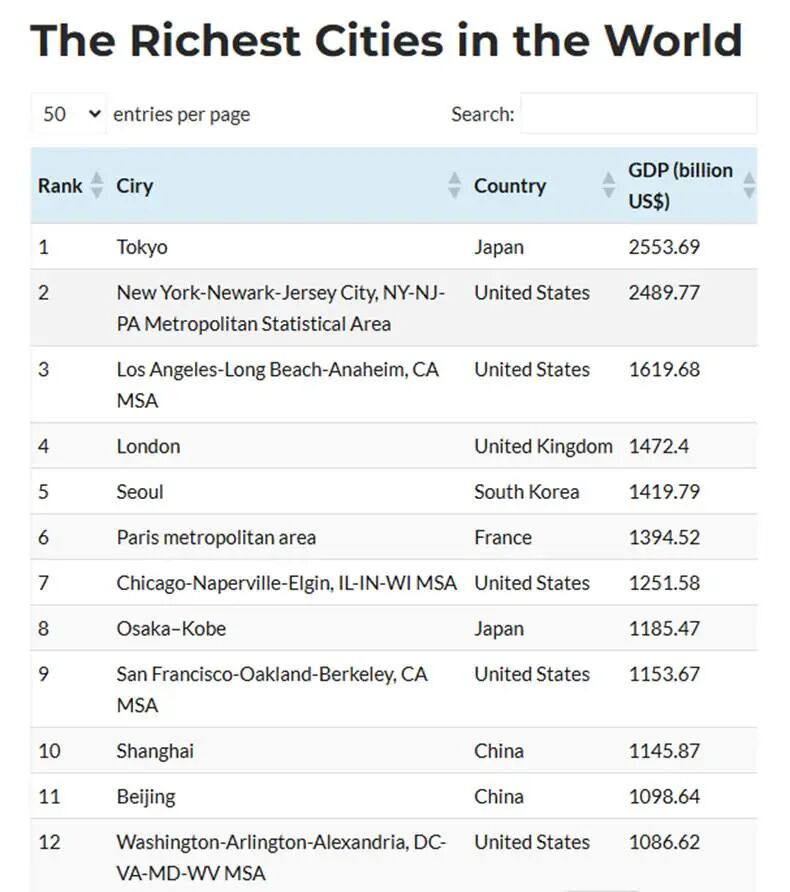Open the entries per page dropdown
Viewport: 790px width, 892px height.
click(68, 114)
